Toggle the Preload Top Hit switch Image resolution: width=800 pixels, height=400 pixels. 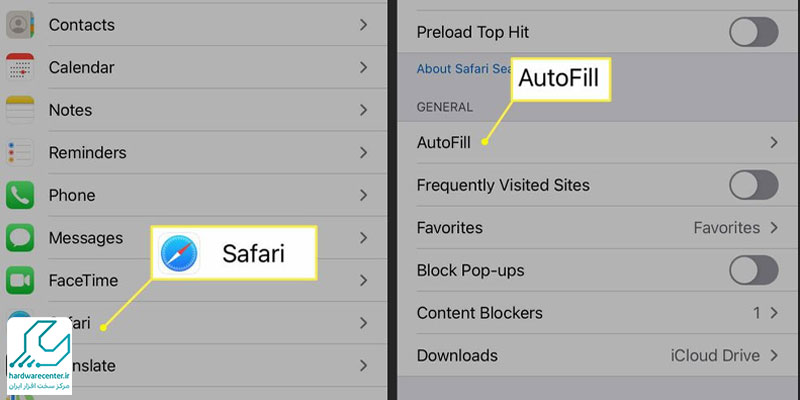click(754, 32)
